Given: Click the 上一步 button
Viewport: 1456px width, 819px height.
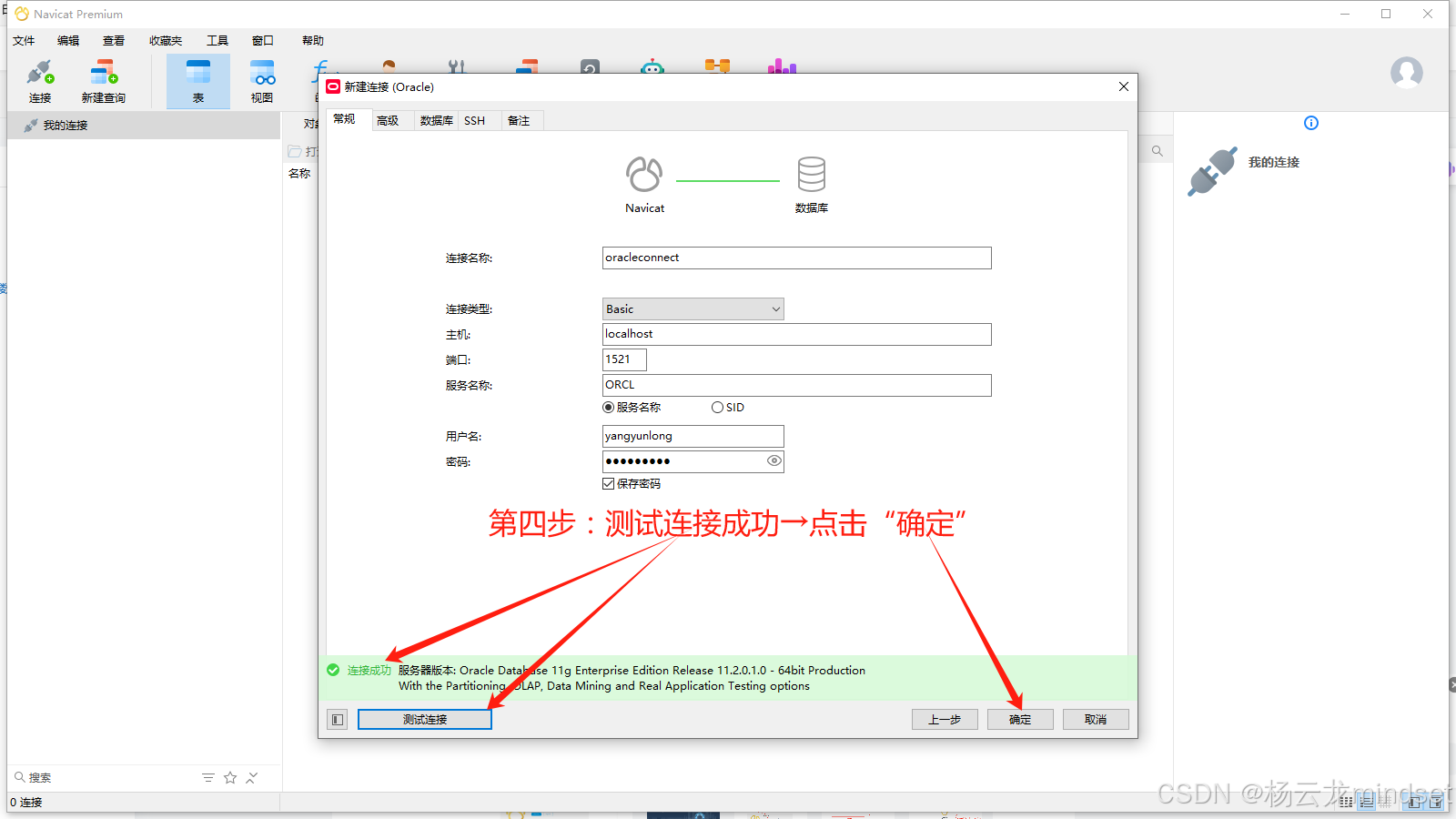Looking at the screenshot, I should [x=945, y=720].
